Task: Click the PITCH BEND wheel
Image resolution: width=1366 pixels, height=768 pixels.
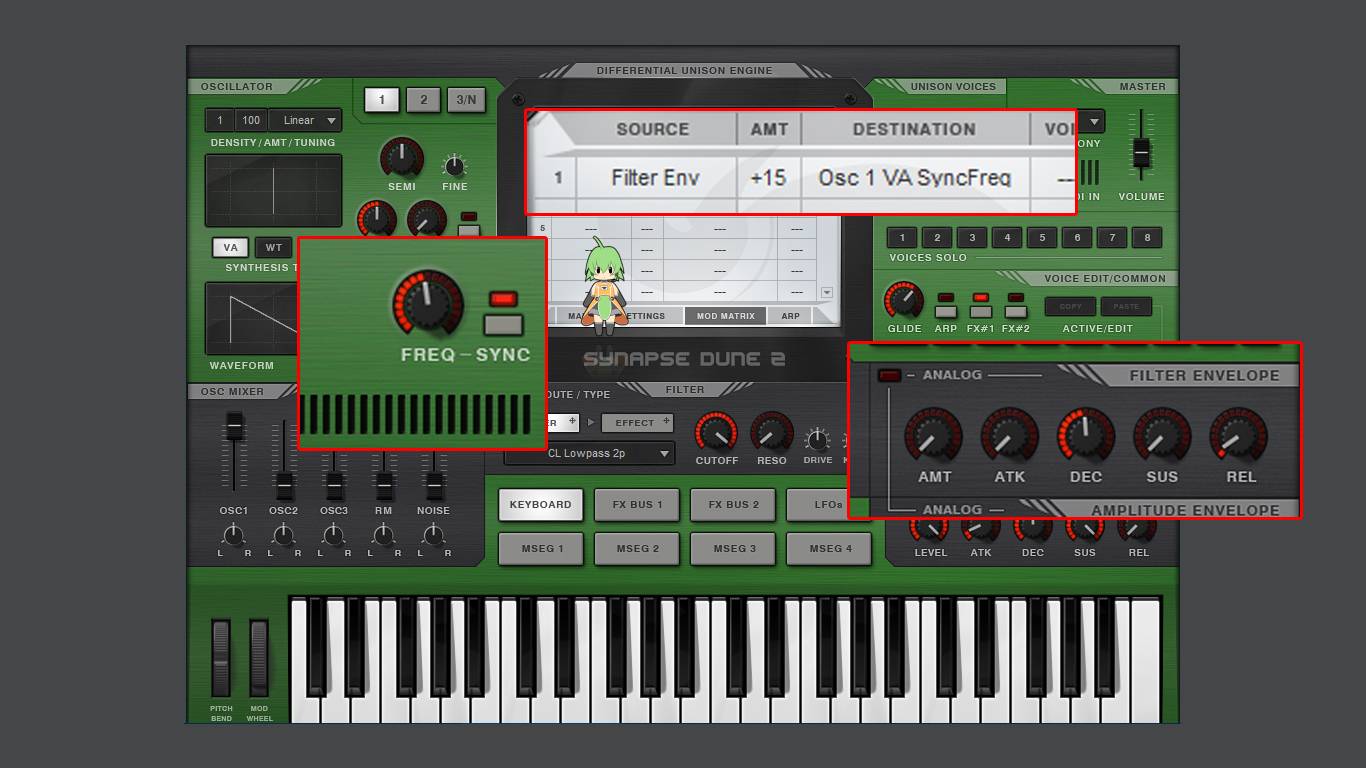Action: point(221,658)
